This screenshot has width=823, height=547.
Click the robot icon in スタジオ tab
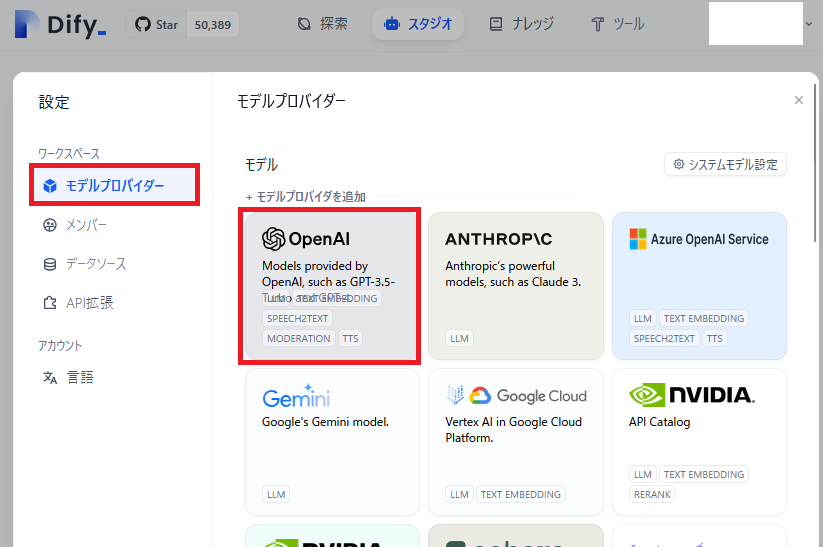tap(392, 24)
